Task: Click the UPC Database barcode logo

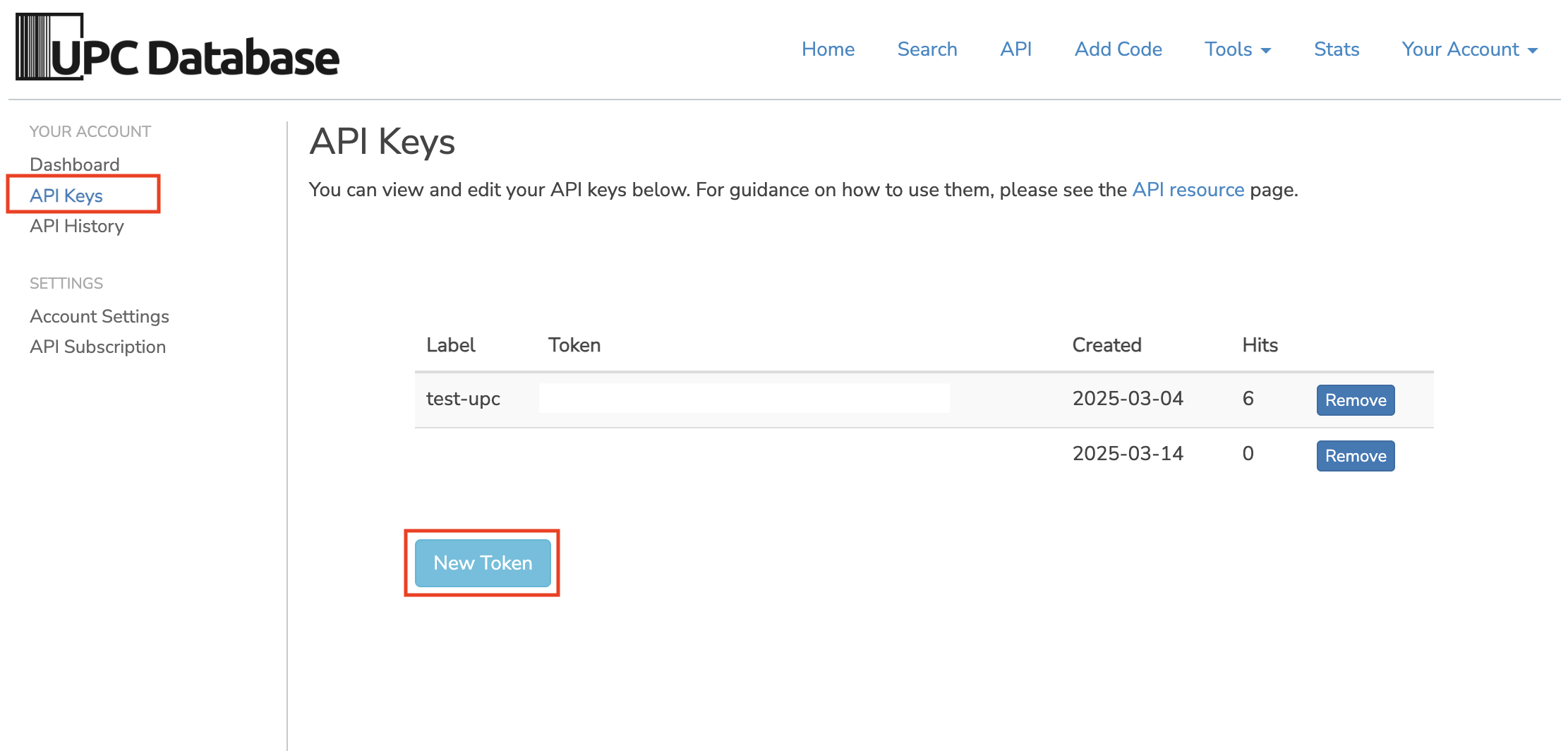Action: coord(177,47)
